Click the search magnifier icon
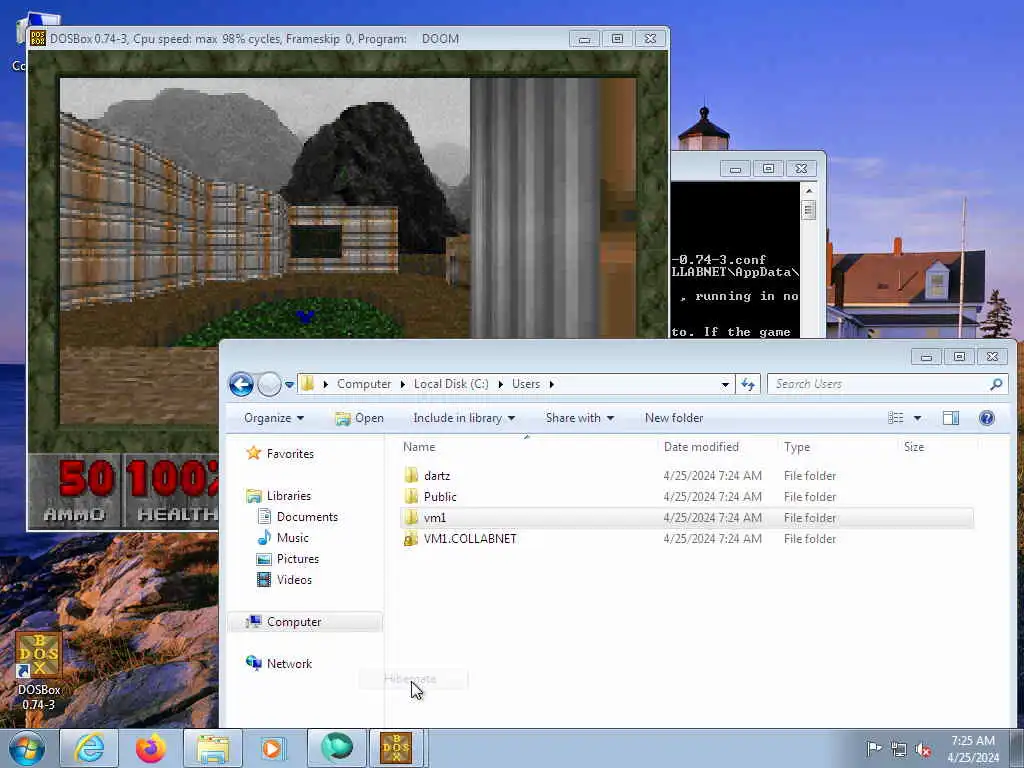 pyautogui.click(x=996, y=384)
